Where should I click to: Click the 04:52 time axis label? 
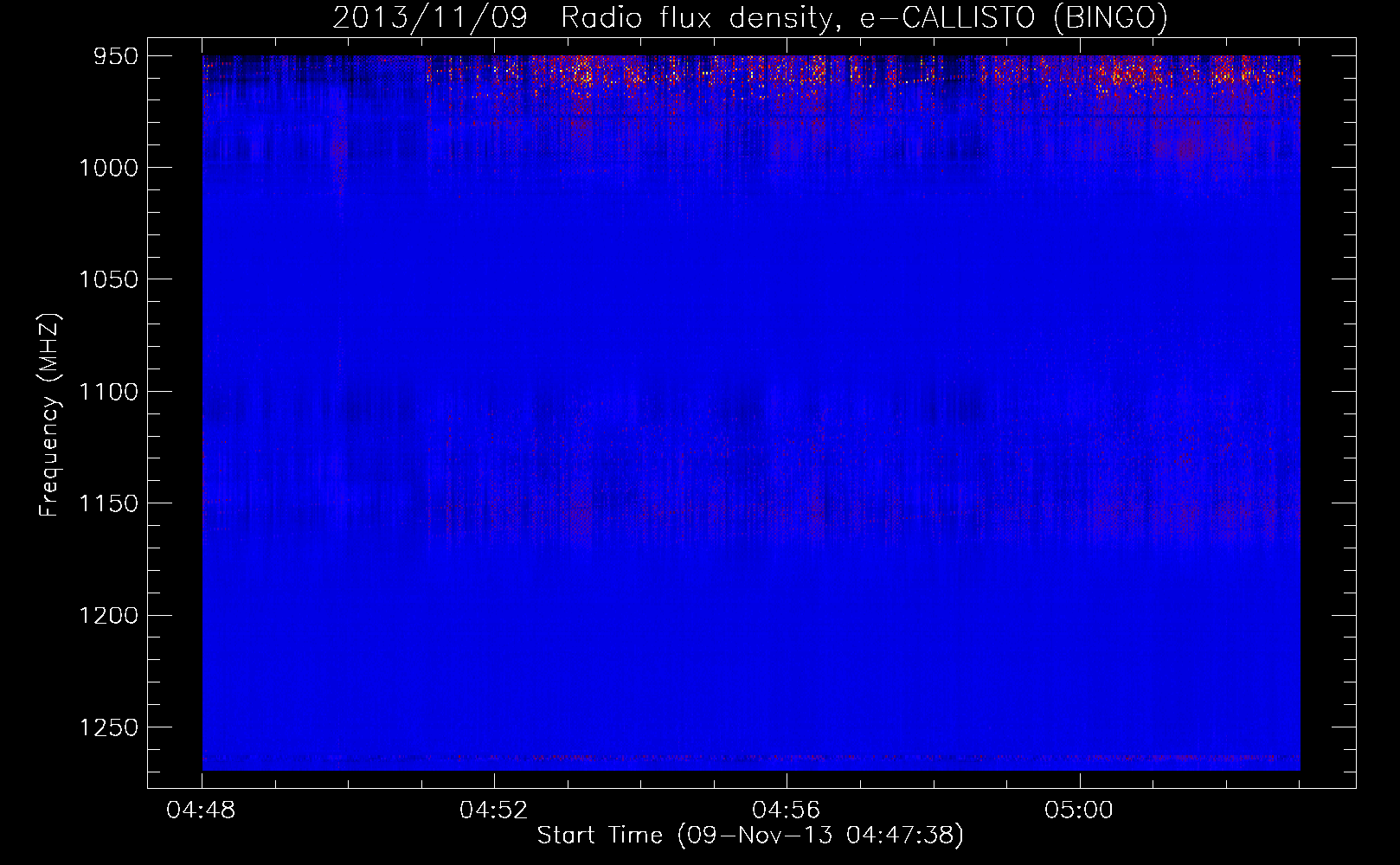[493, 811]
